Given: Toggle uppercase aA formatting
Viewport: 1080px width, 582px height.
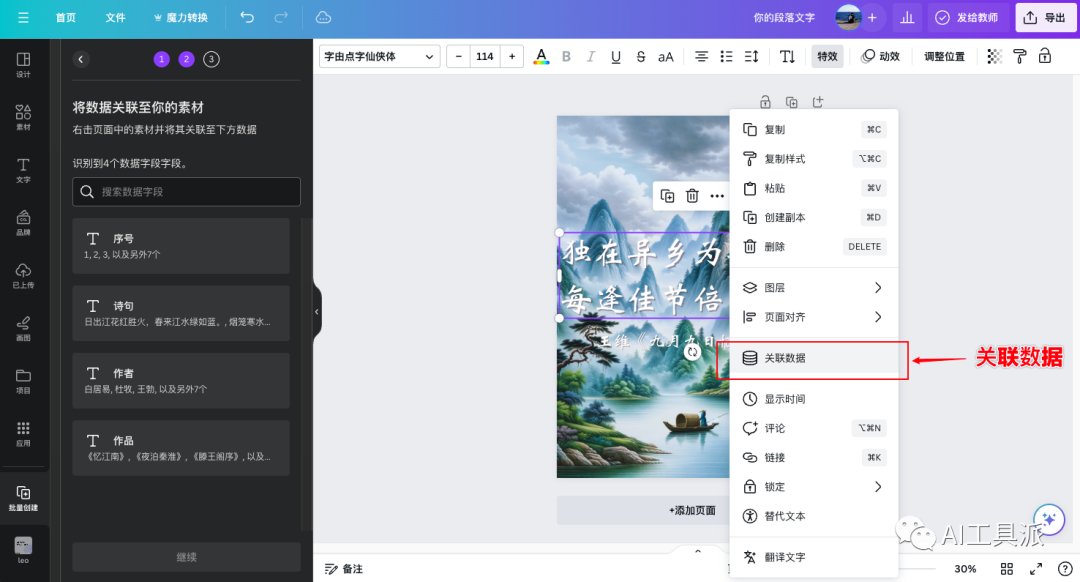Looking at the screenshot, I should pos(665,56).
